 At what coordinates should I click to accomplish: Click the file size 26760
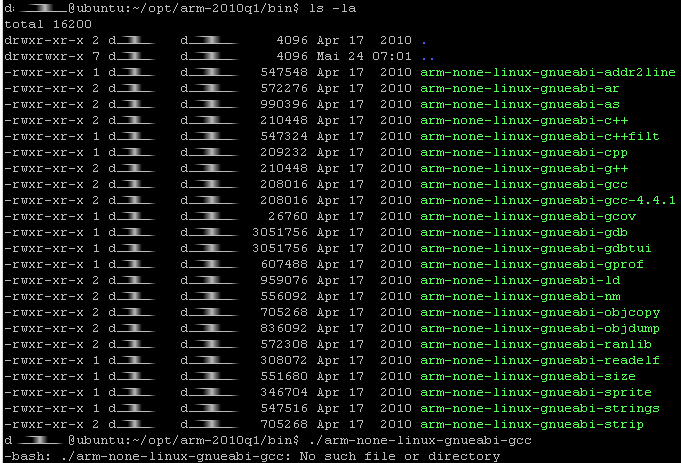pyautogui.click(x=288, y=216)
